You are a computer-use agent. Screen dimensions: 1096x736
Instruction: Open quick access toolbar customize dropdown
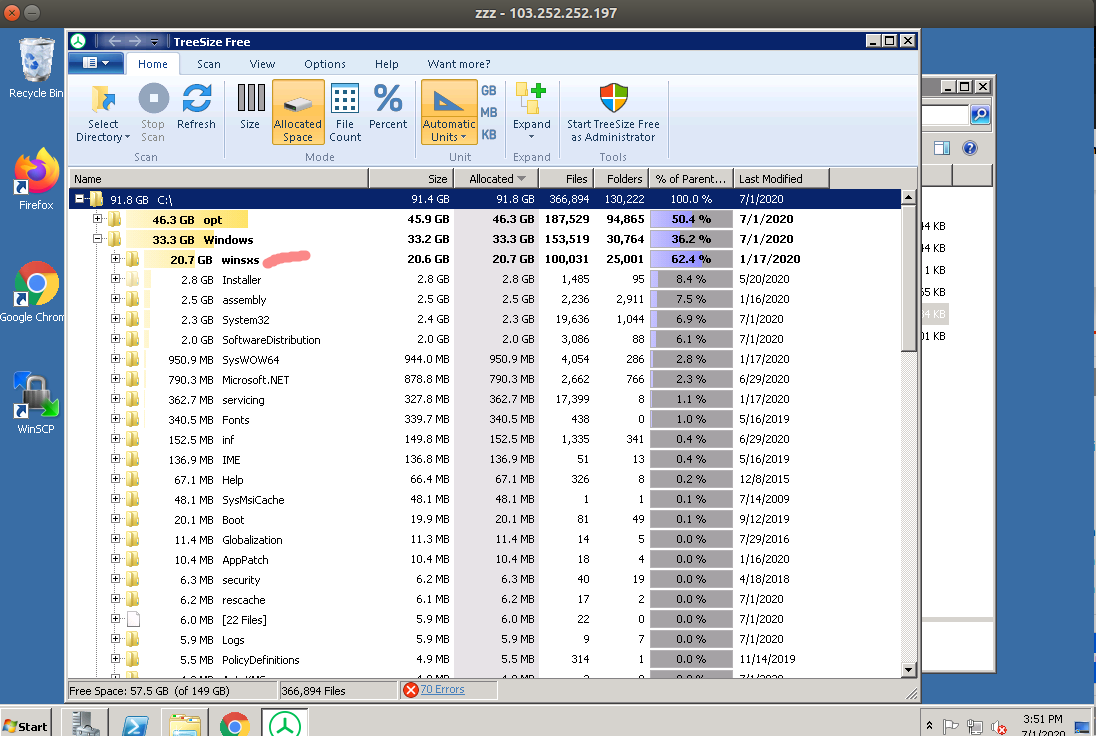154,42
